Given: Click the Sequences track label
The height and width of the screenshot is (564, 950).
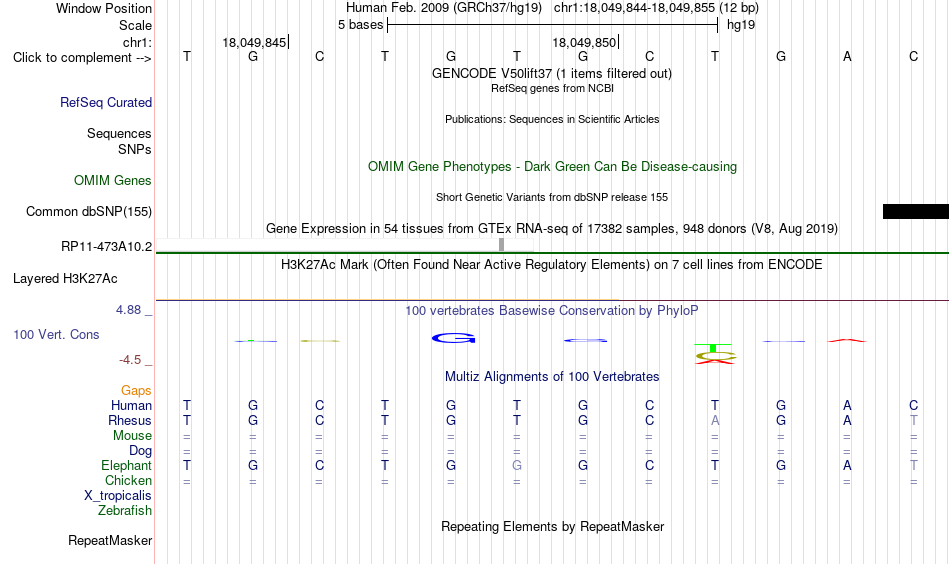Looking at the screenshot, I should (x=119, y=133).
